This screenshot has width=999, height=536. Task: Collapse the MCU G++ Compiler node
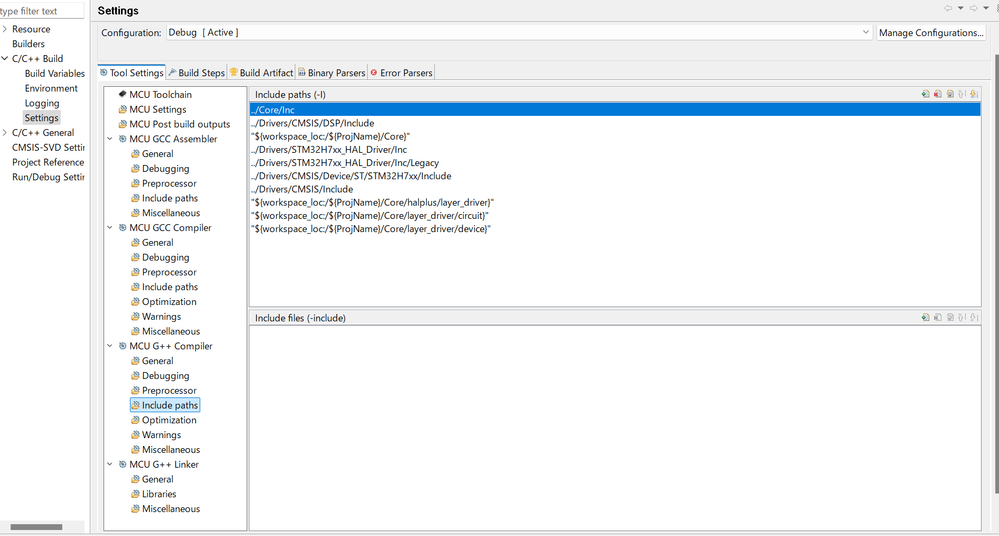[x=110, y=346]
